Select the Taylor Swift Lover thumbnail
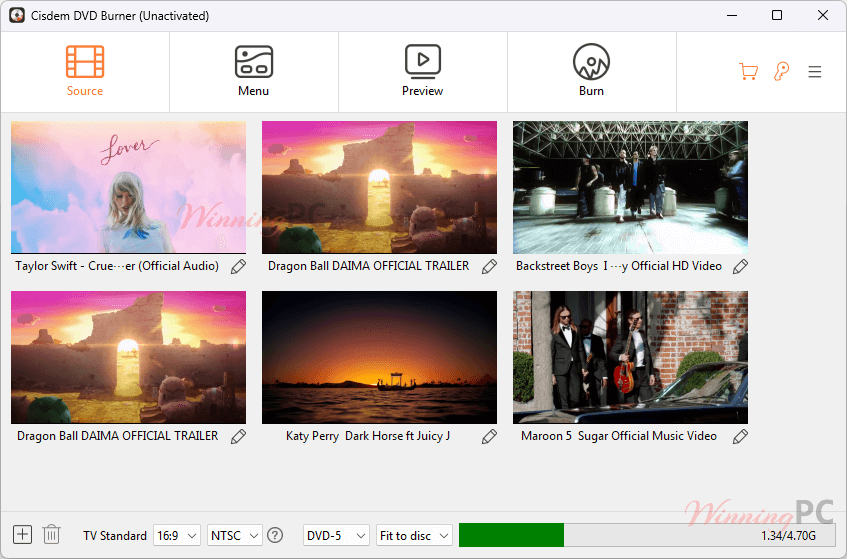The height and width of the screenshot is (559, 847). [x=129, y=187]
